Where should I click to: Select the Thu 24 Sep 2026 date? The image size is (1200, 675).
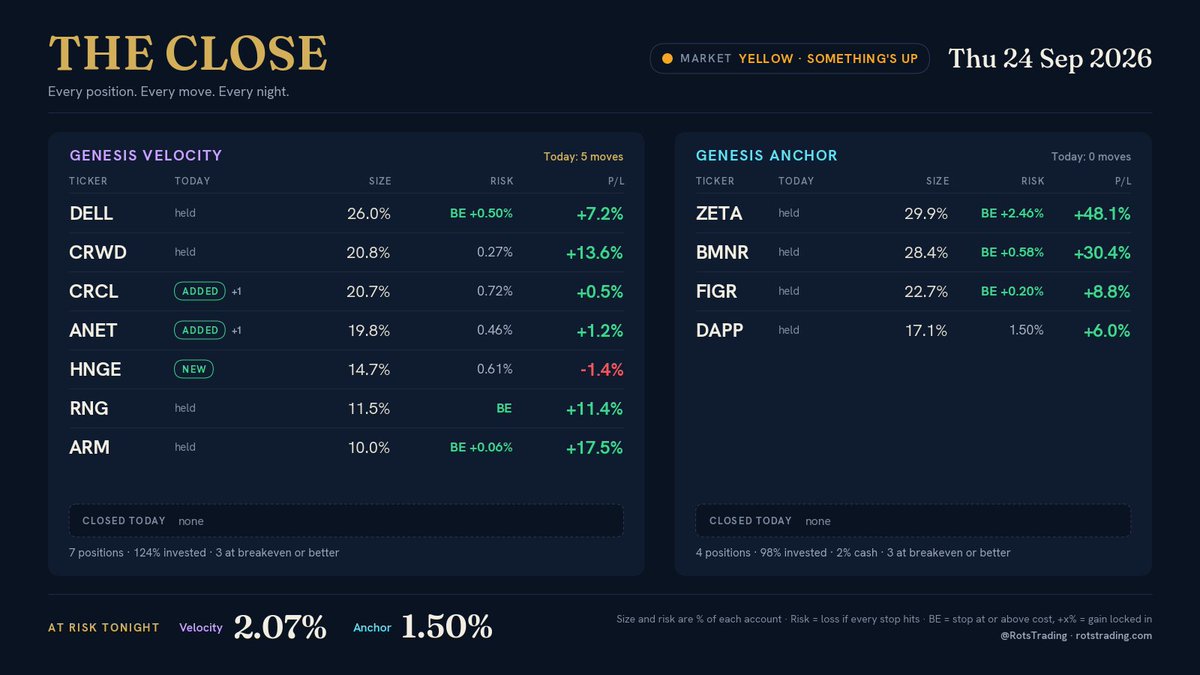[x=1050, y=58]
